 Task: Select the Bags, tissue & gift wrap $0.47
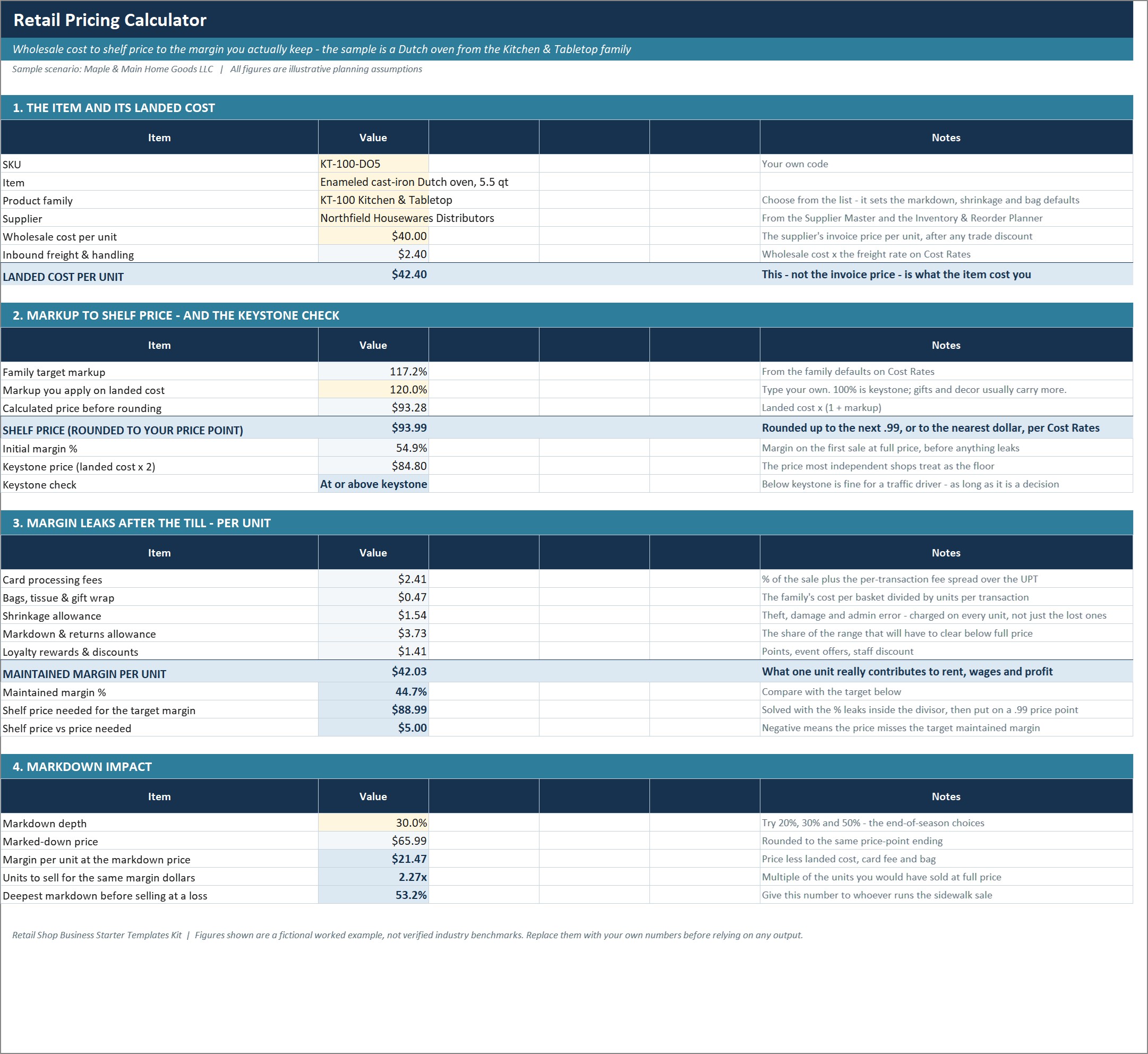(x=373, y=597)
